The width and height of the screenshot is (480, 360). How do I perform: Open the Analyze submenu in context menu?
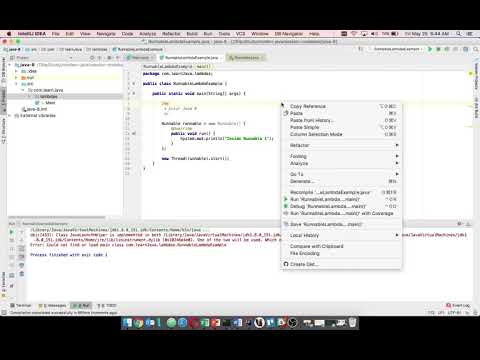point(342,163)
